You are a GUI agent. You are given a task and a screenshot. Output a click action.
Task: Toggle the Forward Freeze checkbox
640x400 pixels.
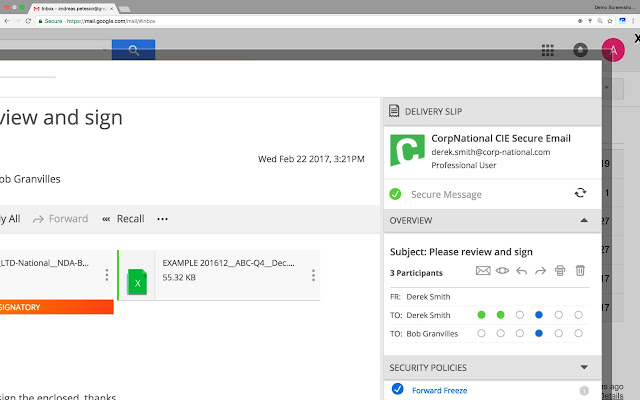397,390
